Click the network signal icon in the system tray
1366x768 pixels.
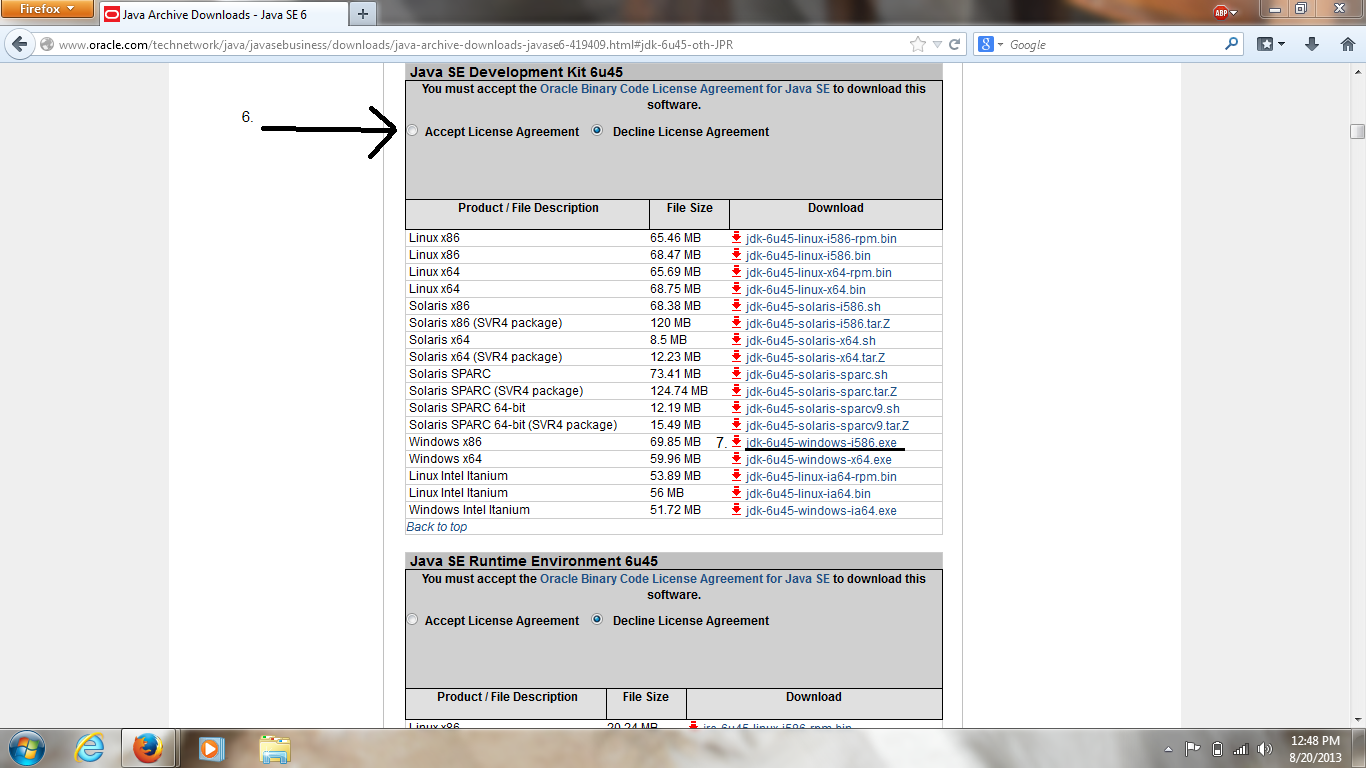click(1241, 749)
